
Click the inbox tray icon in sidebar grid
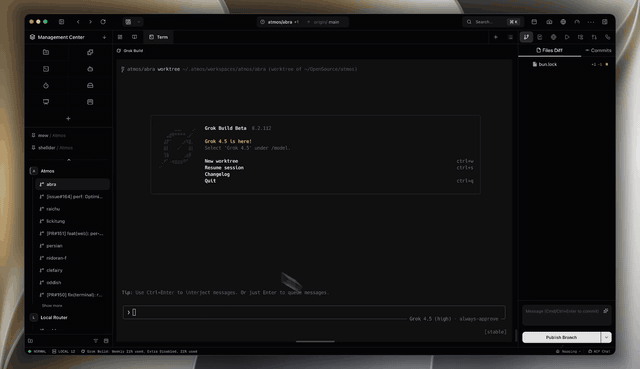(x=90, y=85)
